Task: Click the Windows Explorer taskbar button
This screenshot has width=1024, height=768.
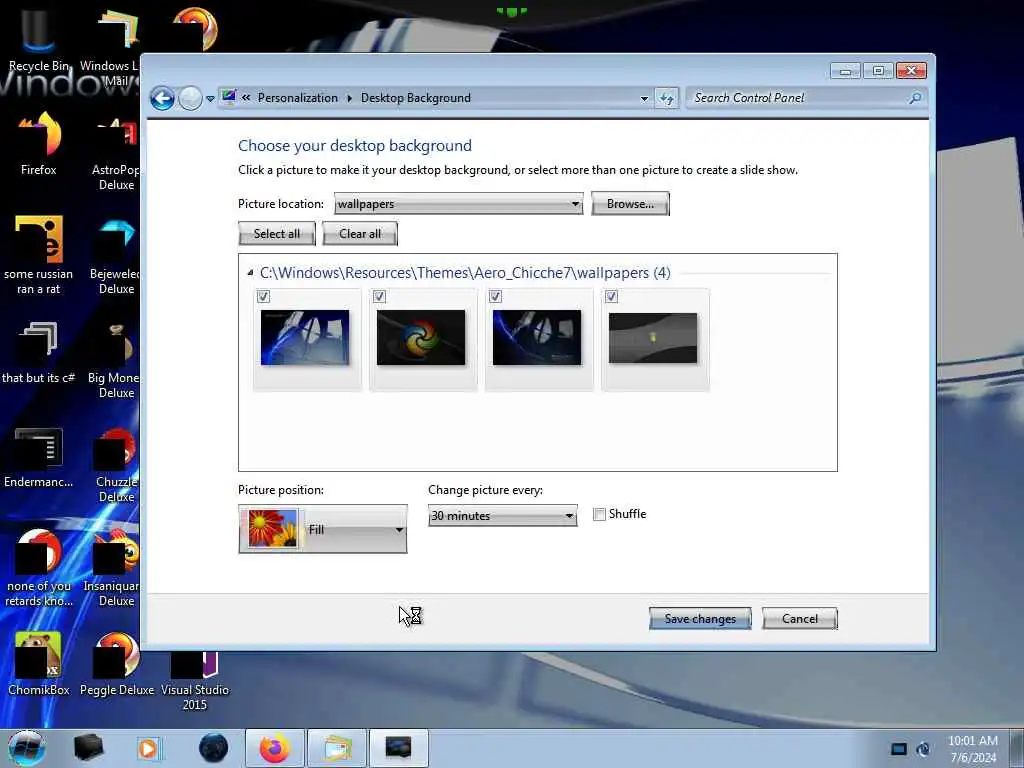Action: (x=336, y=748)
